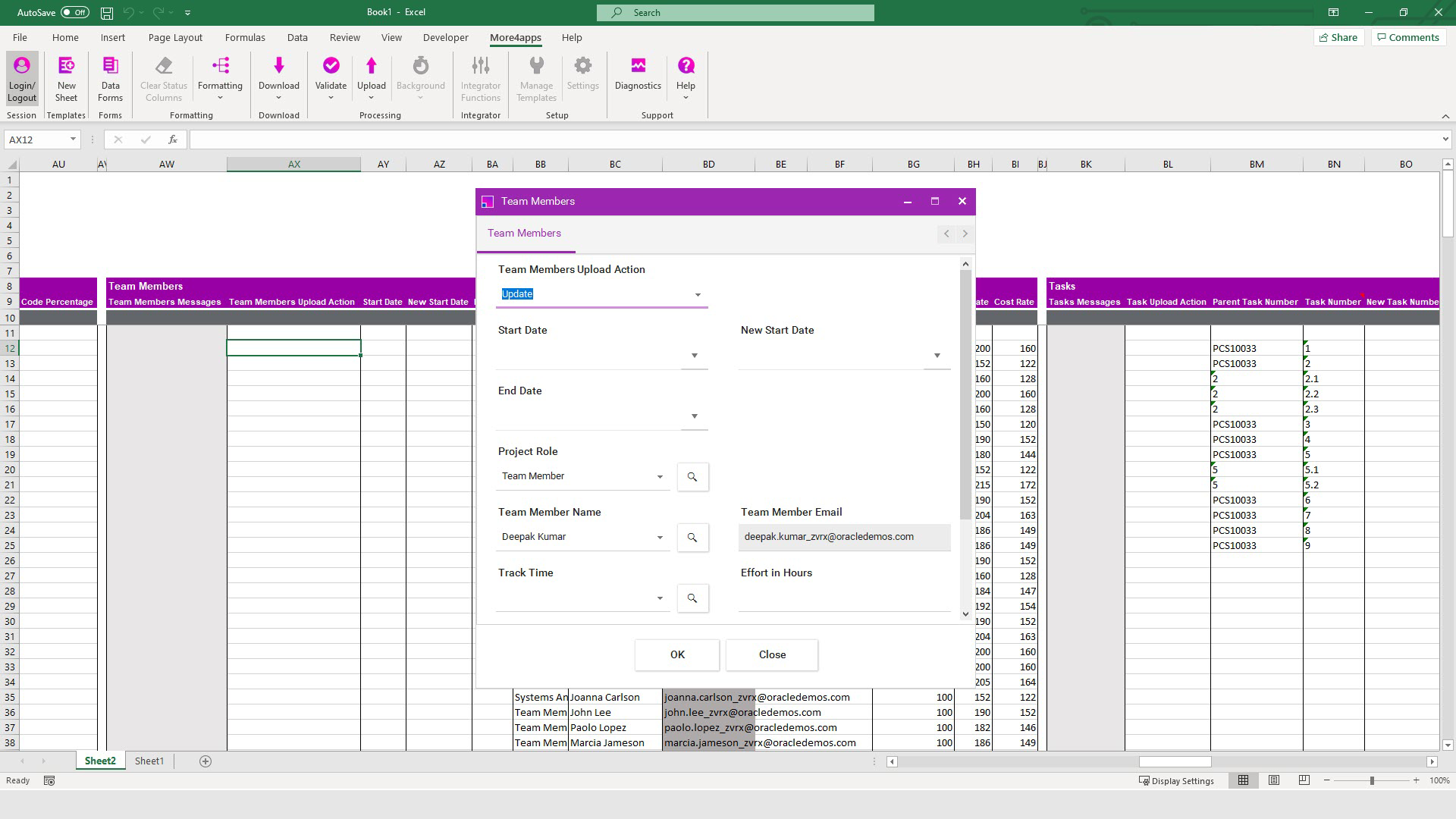Viewport: 1456px width, 819px height.
Task: Click the Team Member Name search magnifier
Action: 692,538
